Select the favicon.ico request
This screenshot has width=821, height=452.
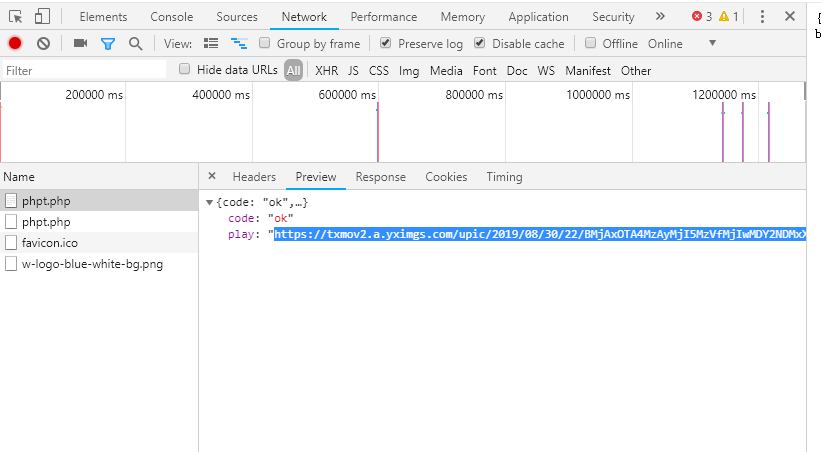50,243
